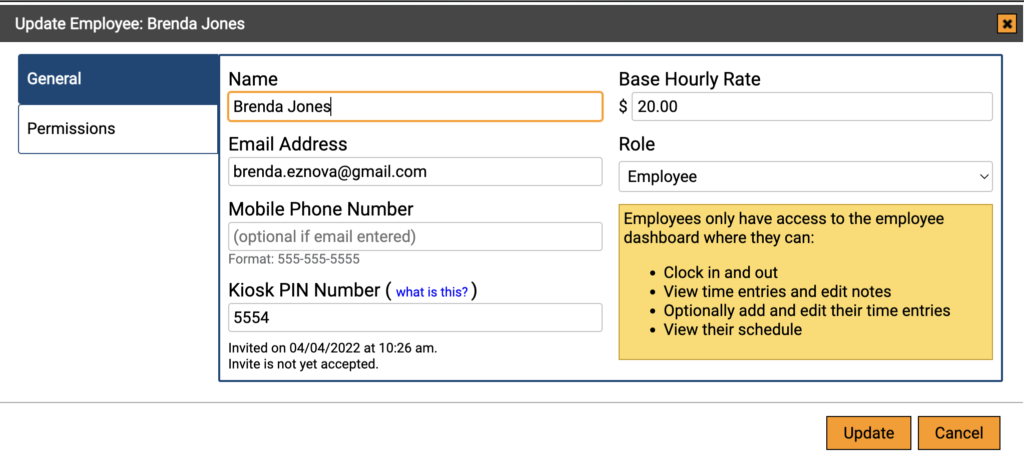Click the Base Hourly Rate label
This screenshot has height=467, width=1024.
click(x=690, y=79)
